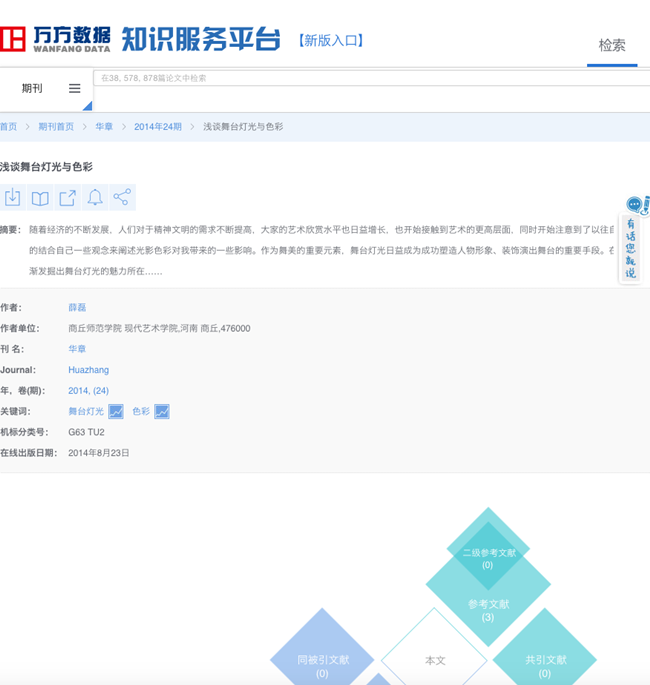Click the share icon
650x685 pixels.
(x=122, y=197)
